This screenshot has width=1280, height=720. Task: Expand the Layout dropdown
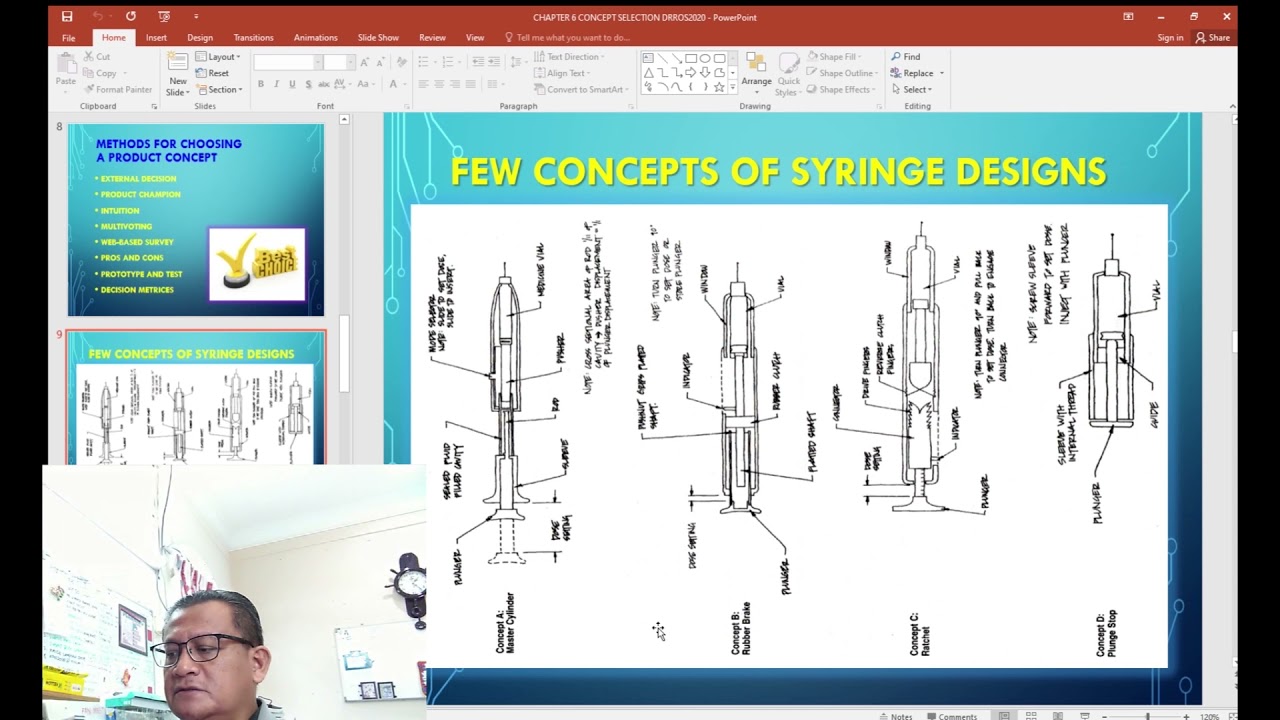coord(218,57)
